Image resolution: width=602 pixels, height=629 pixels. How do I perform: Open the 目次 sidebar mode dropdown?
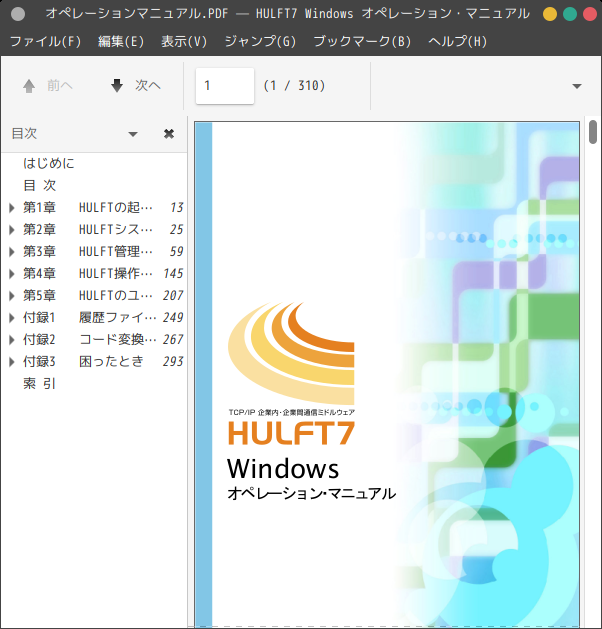[133, 134]
